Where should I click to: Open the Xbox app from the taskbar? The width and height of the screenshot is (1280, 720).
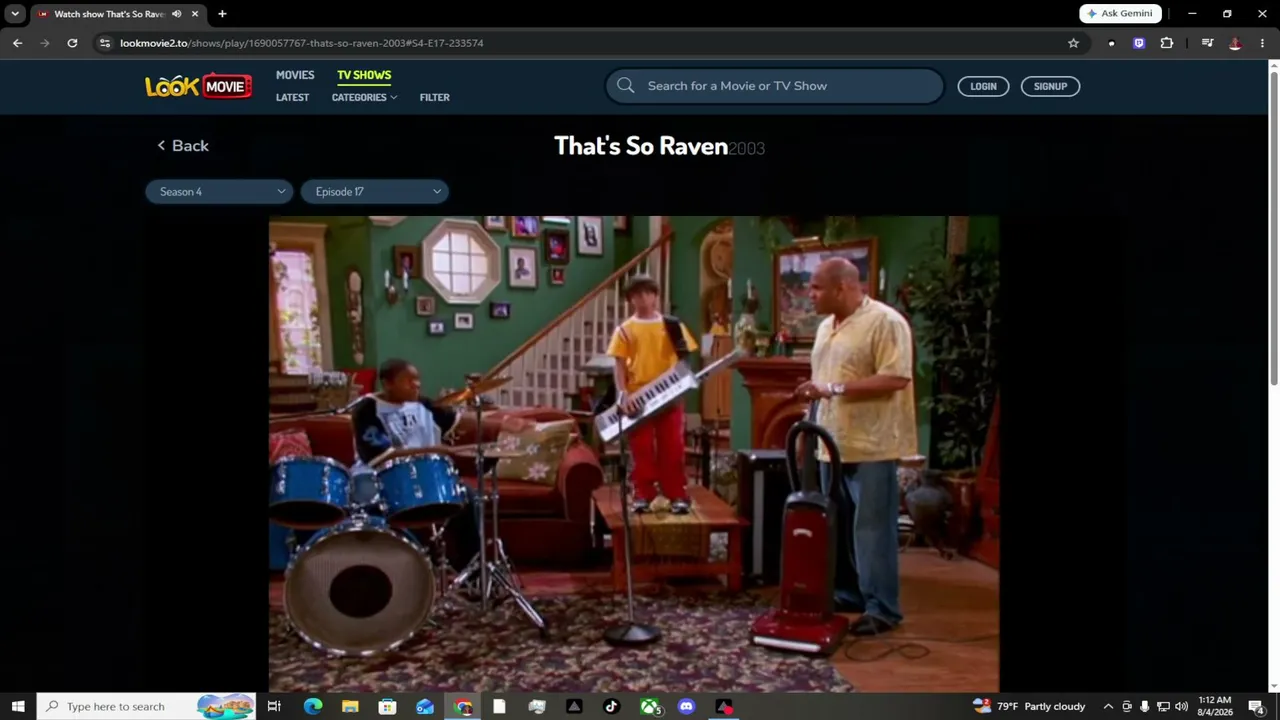[650, 706]
